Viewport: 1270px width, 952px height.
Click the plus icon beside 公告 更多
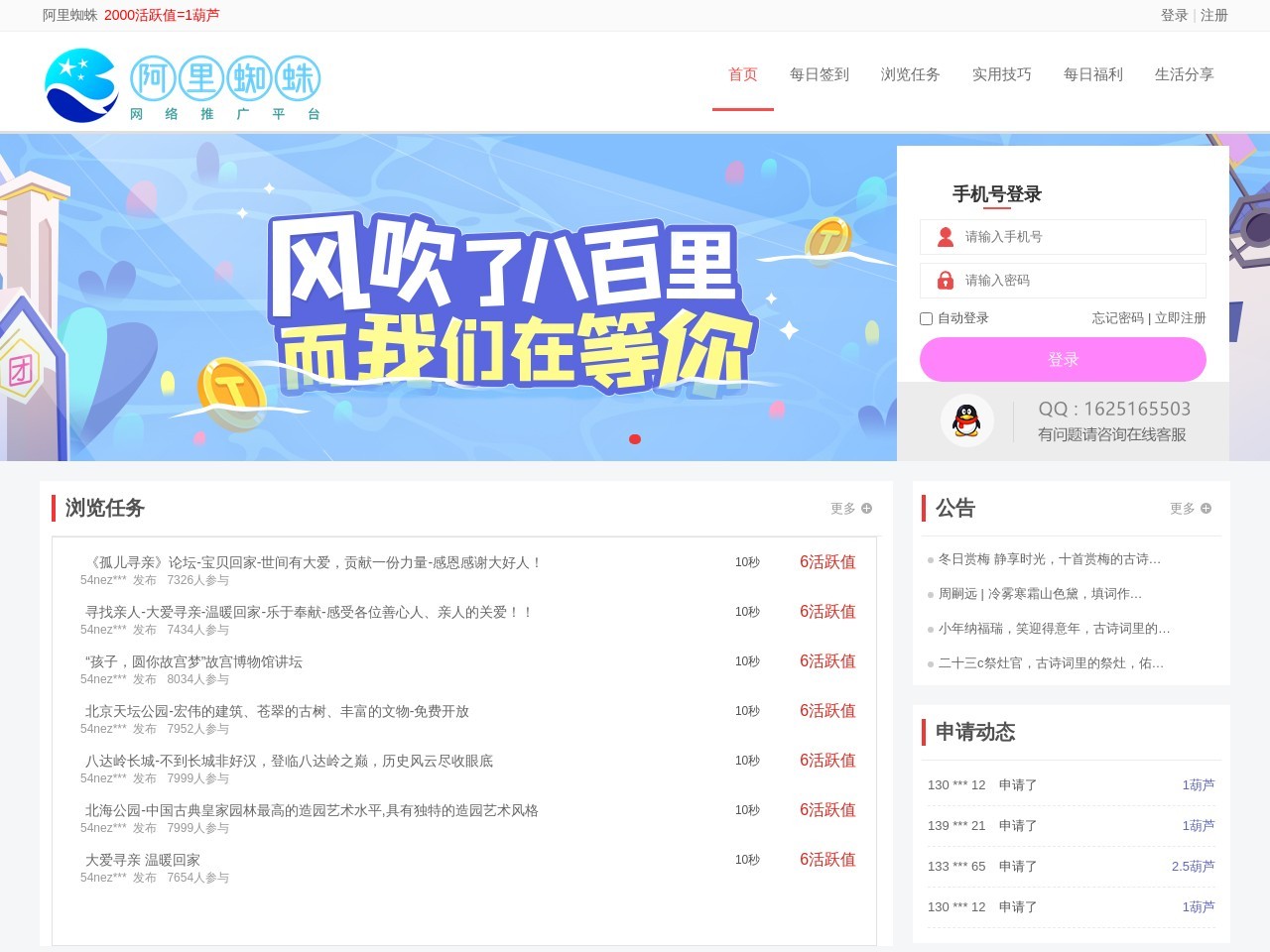[x=1205, y=507]
